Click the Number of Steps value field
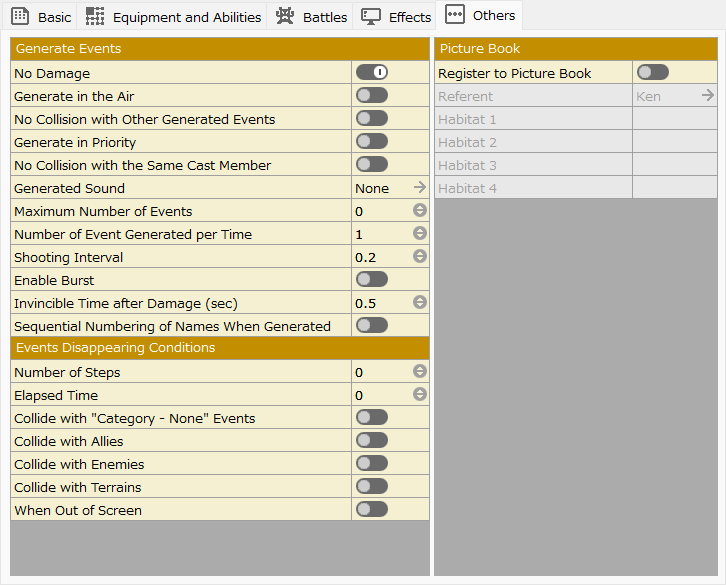Viewport: 726px width, 585px height. (380, 372)
